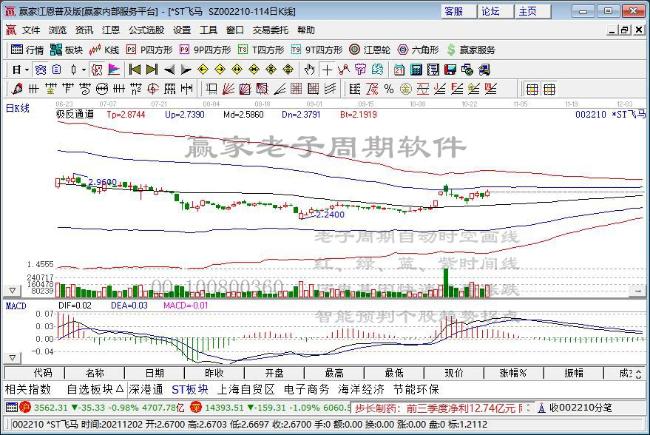Click the yellow diamond left-arrow icon
The height and width of the screenshot is (435, 650).
coord(203,70)
